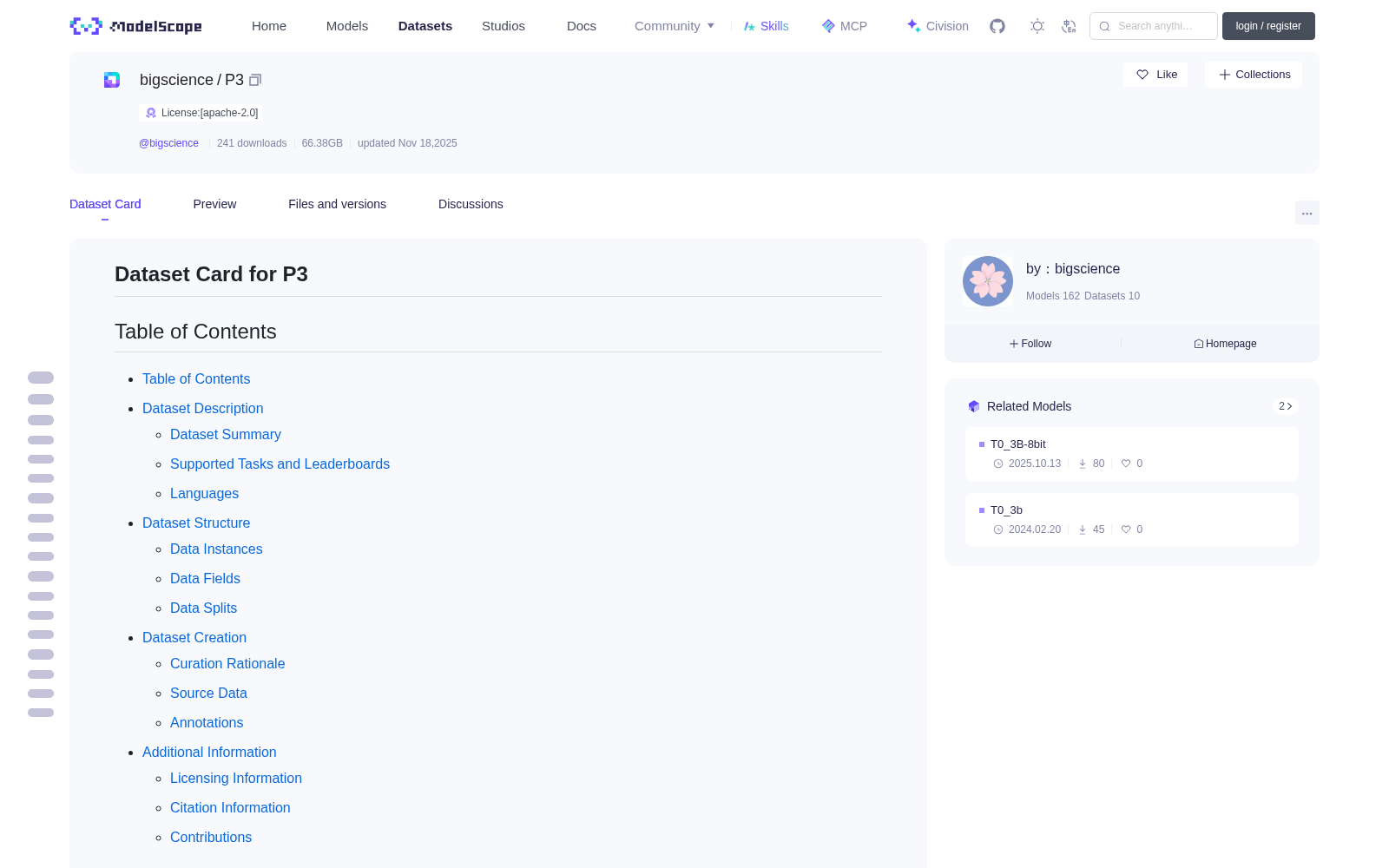The height and width of the screenshot is (868, 1389).
Task: Open the Datasets nav item
Action: [x=425, y=26]
